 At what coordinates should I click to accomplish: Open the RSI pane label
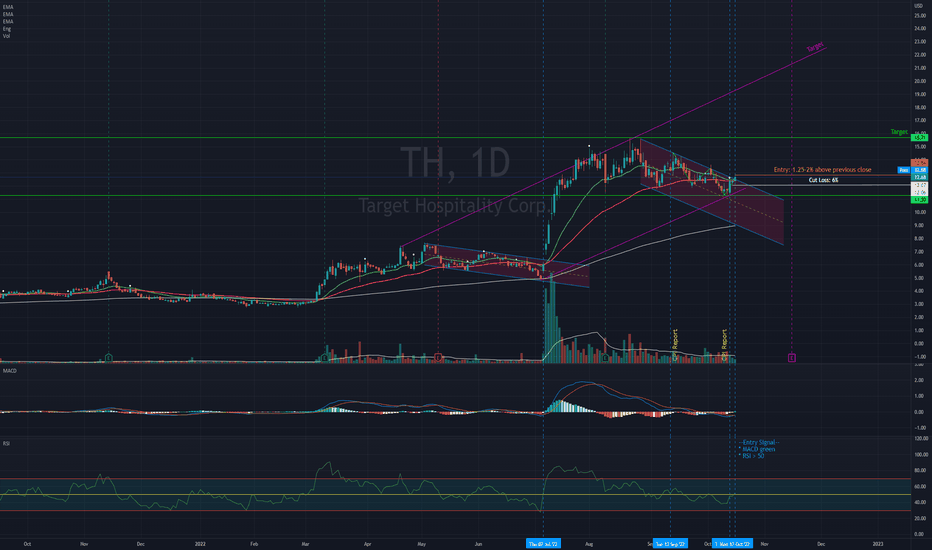6,444
